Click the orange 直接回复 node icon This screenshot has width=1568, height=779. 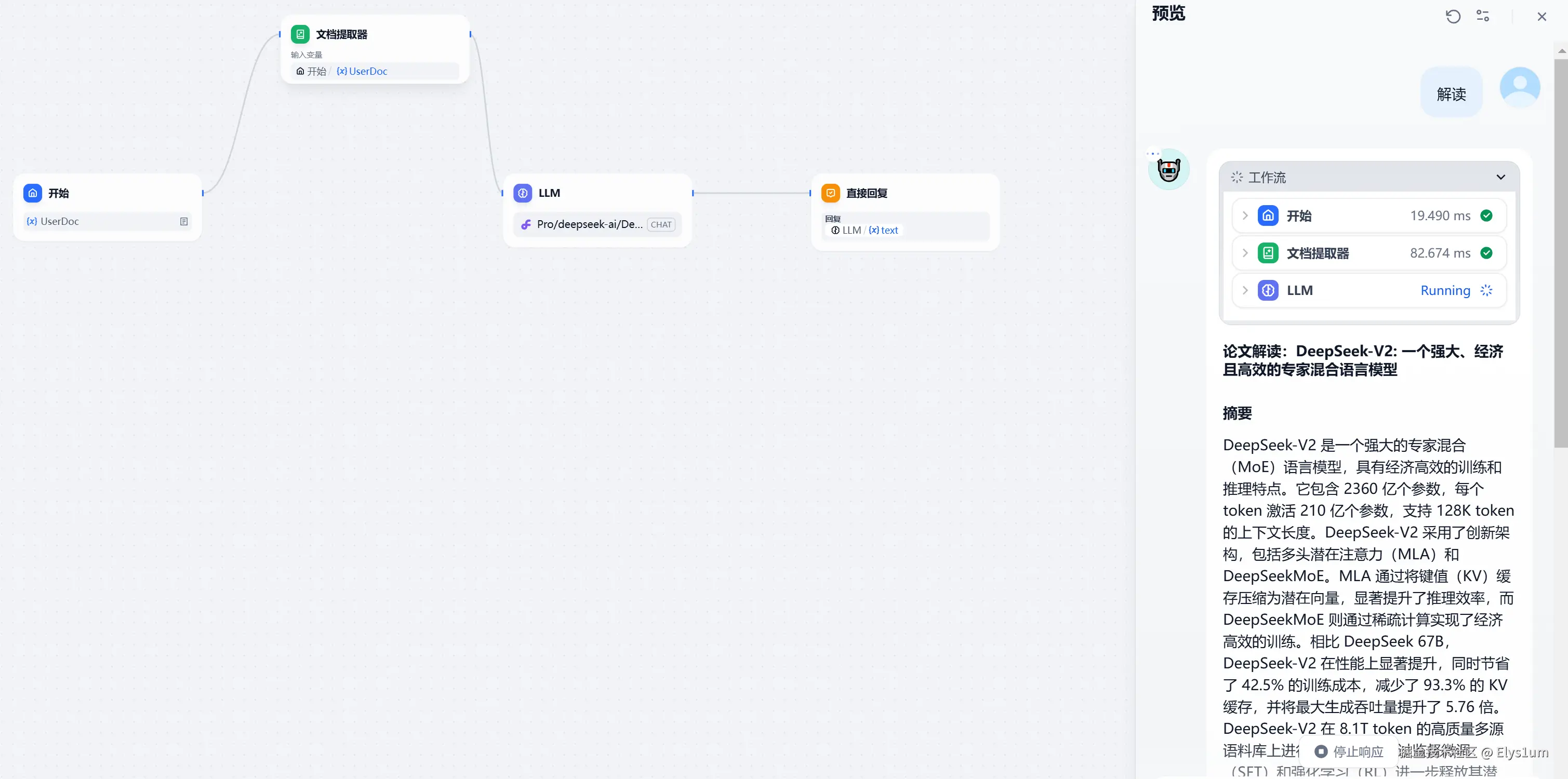pos(831,193)
